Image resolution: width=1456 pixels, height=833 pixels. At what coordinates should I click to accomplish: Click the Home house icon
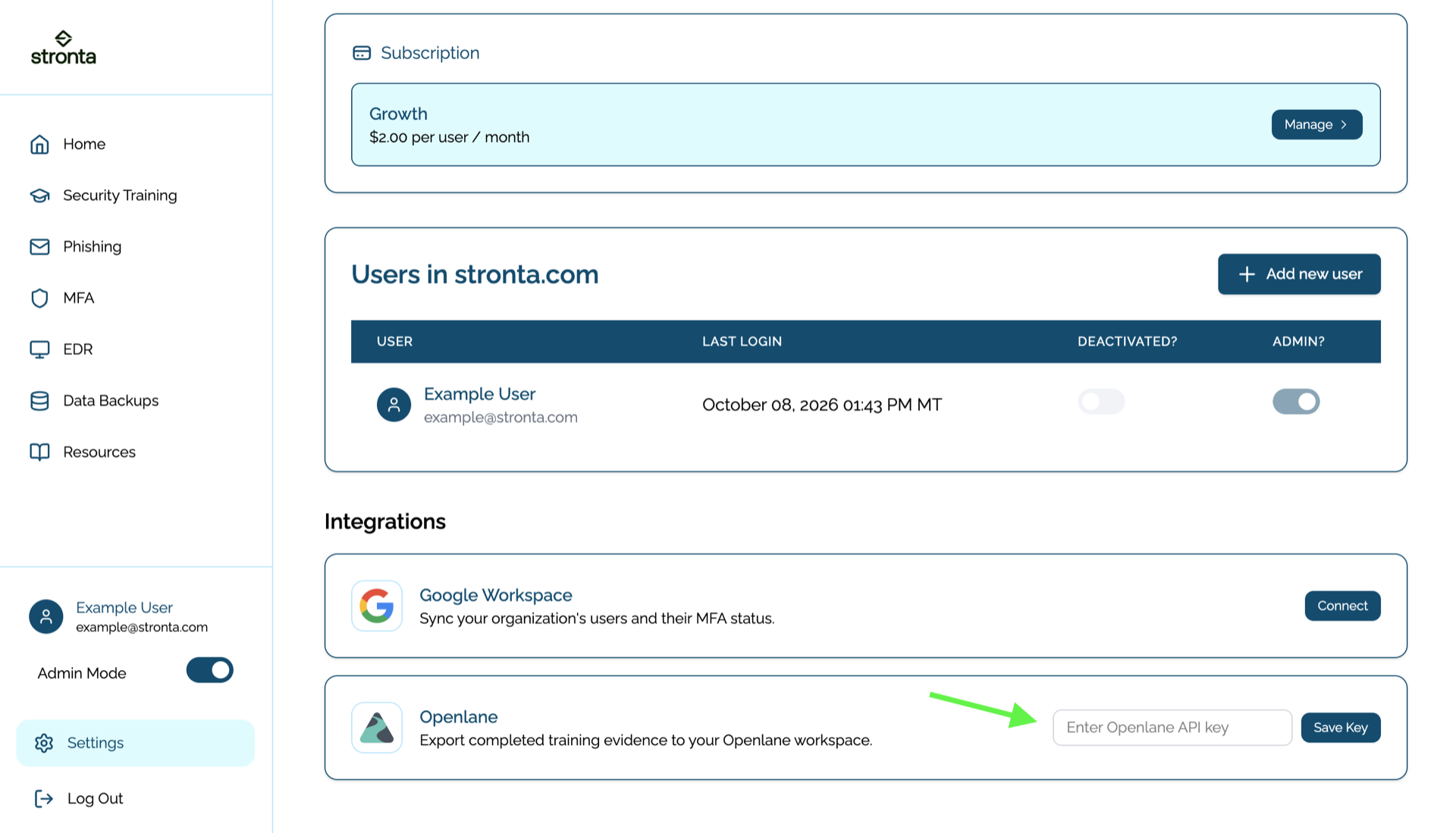point(39,144)
